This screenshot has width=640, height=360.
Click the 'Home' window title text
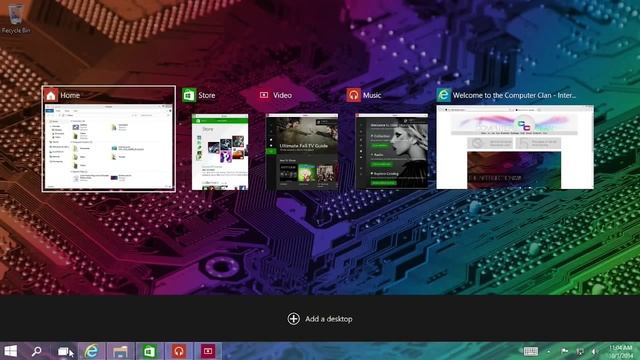[x=70, y=95]
